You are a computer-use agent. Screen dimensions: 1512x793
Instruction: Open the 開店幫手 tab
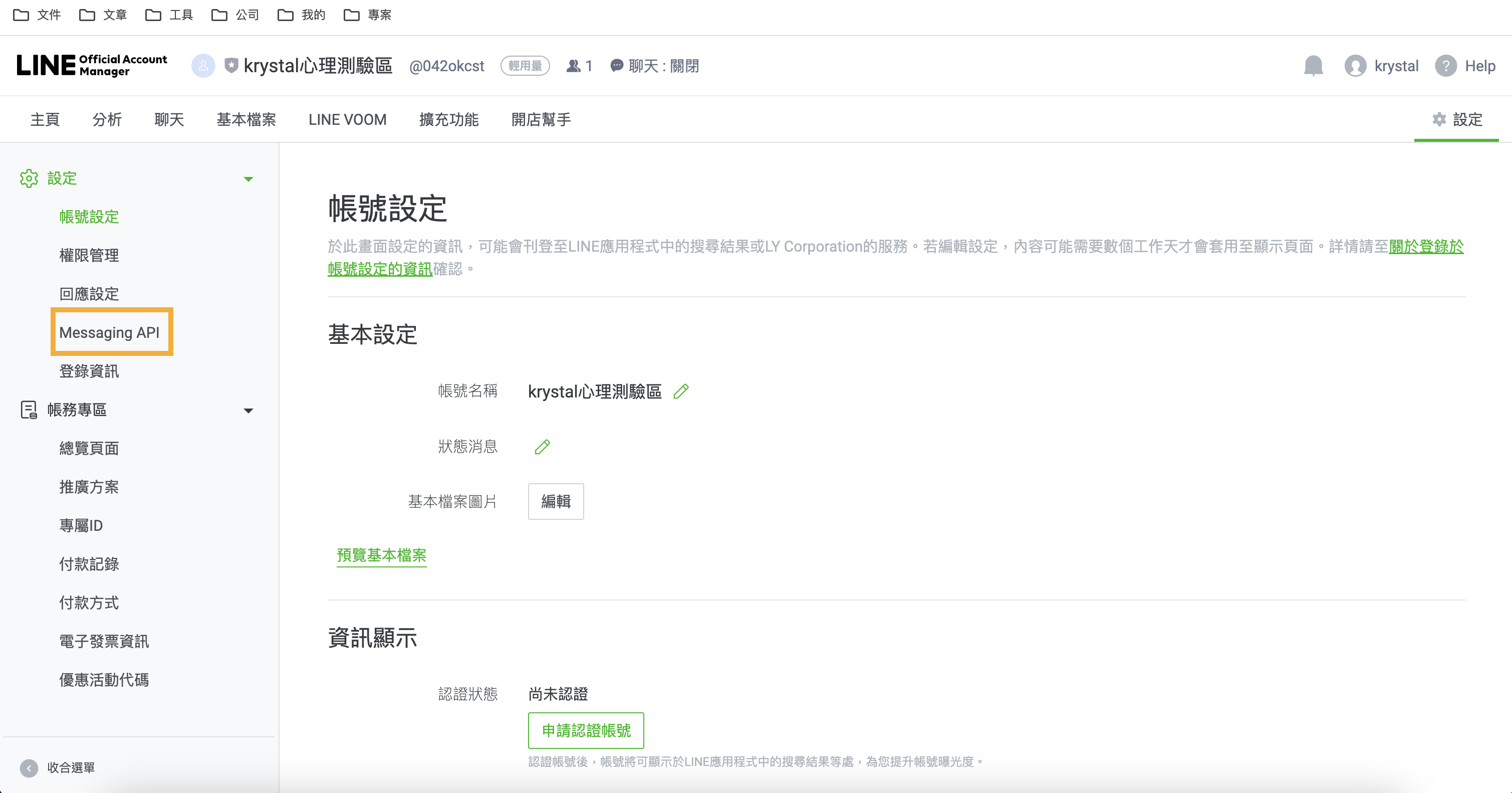pyautogui.click(x=541, y=119)
